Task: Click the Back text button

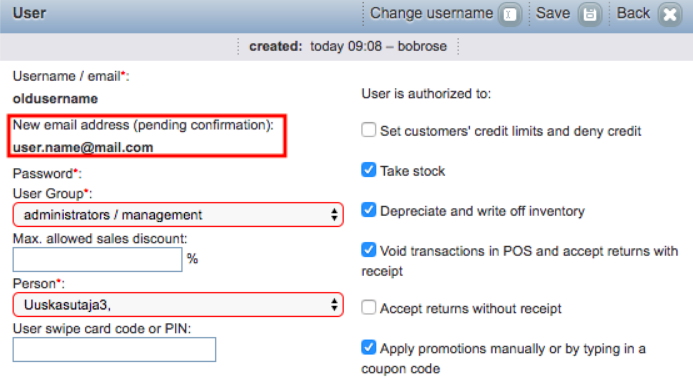Action: point(633,13)
